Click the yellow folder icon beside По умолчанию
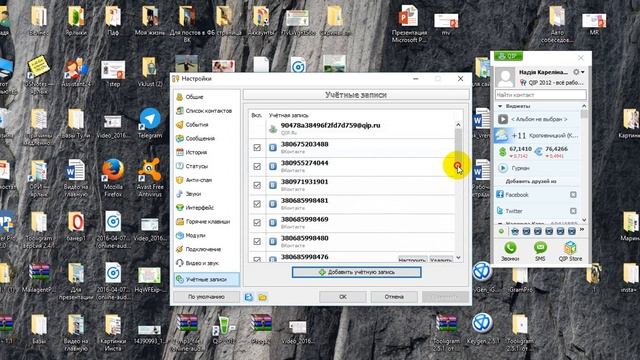Screen dimensions: 640x360 tap(262, 297)
